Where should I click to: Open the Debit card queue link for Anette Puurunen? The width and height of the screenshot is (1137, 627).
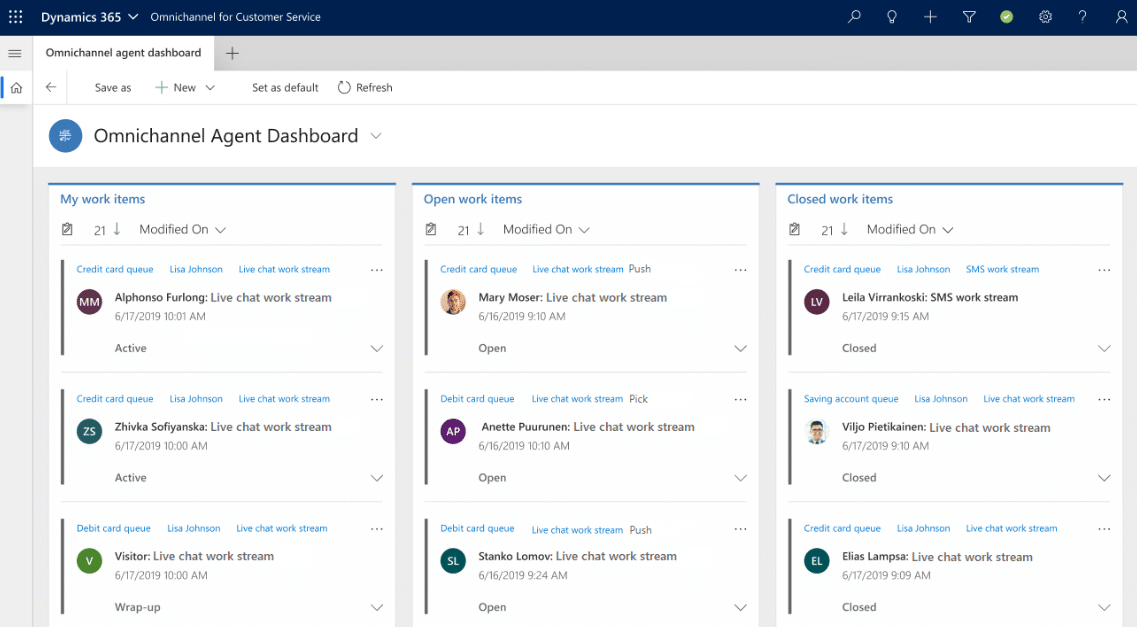click(x=477, y=399)
